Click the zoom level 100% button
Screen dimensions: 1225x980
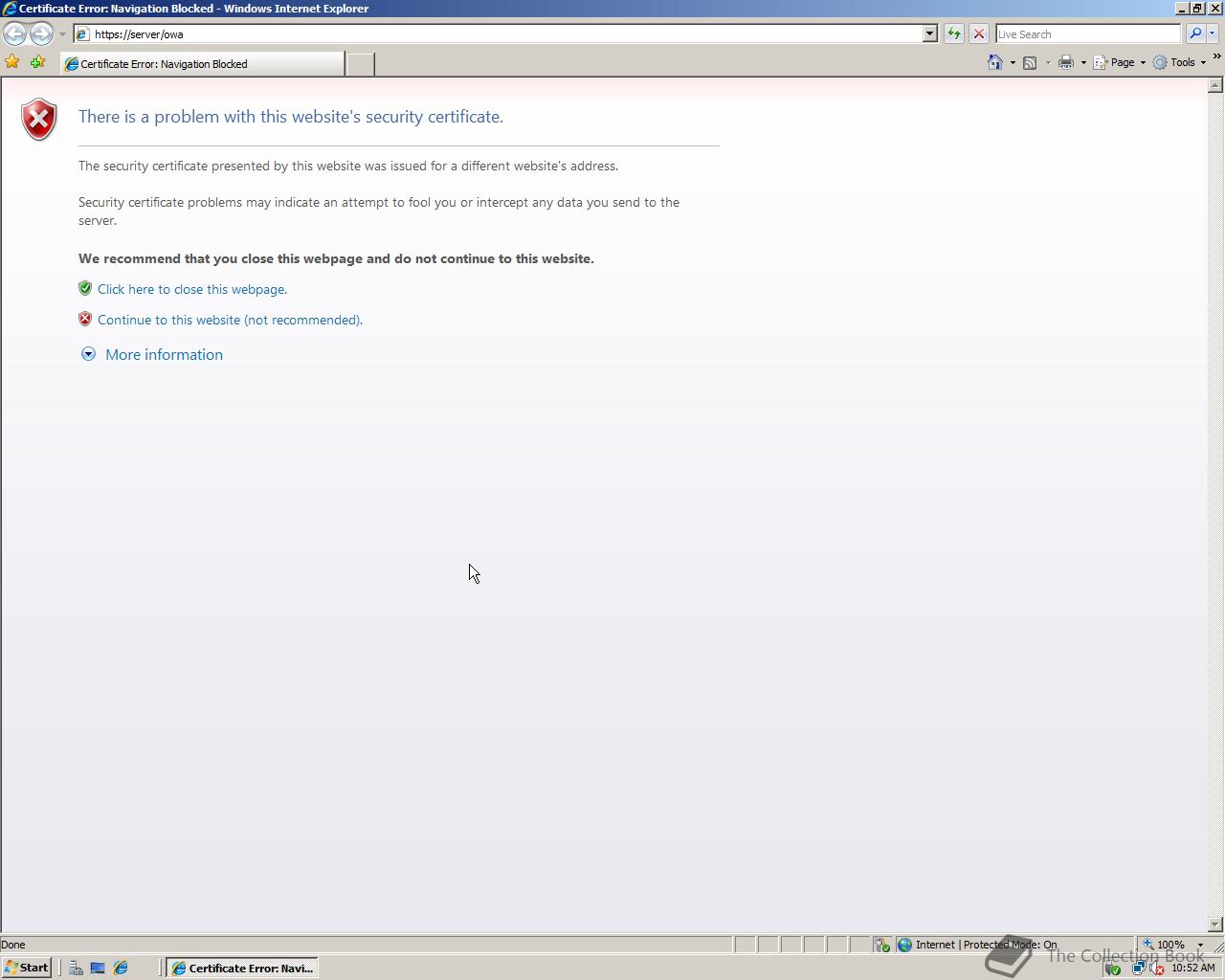pyautogui.click(x=1164, y=945)
